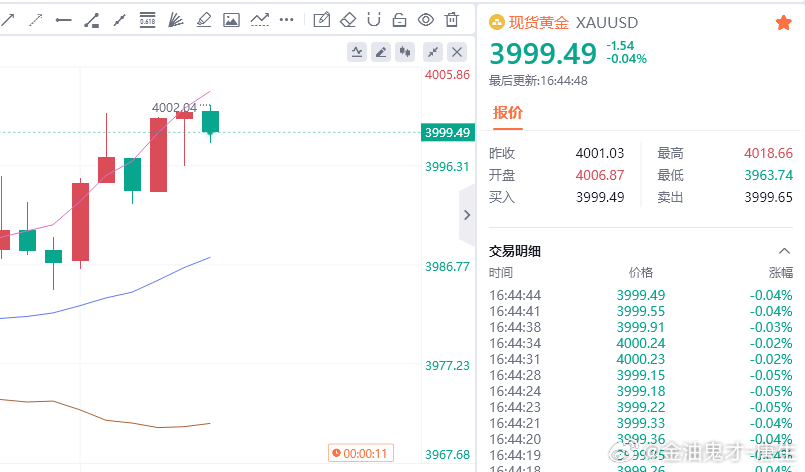Collapse the 交易明细 section
805x472 pixels.
pos(784,251)
